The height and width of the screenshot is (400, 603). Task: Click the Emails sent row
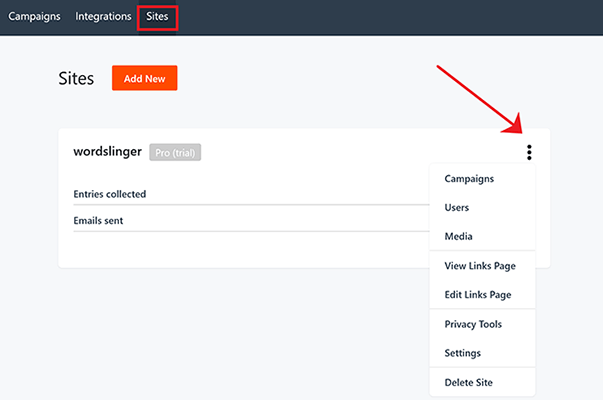click(98, 220)
